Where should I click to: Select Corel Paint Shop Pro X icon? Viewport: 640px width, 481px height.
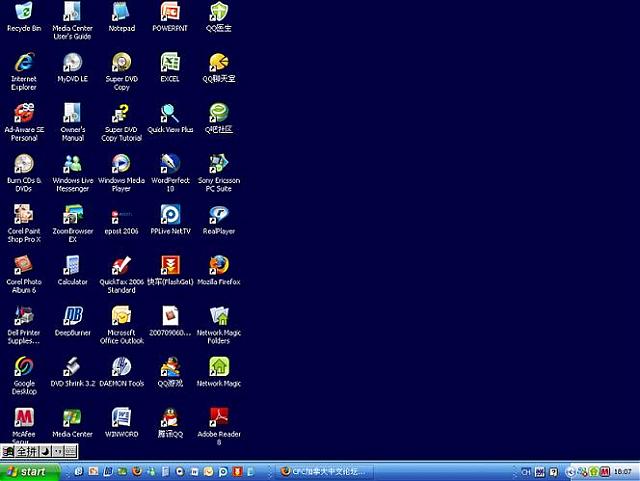coord(24,214)
